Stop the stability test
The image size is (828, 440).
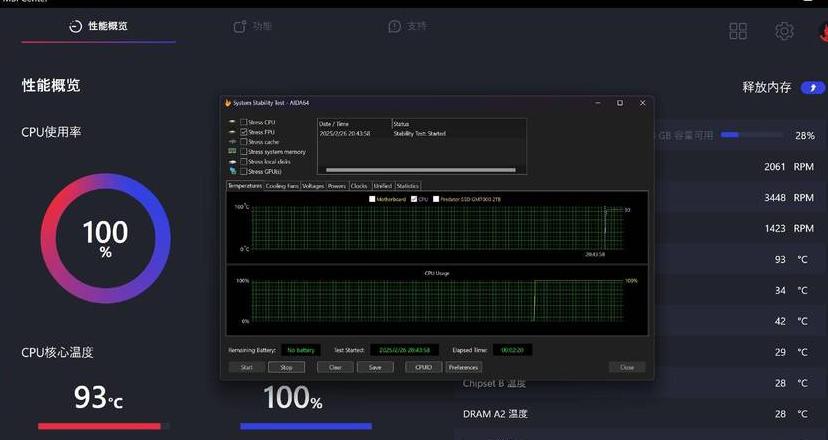click(x=286, y=367)
